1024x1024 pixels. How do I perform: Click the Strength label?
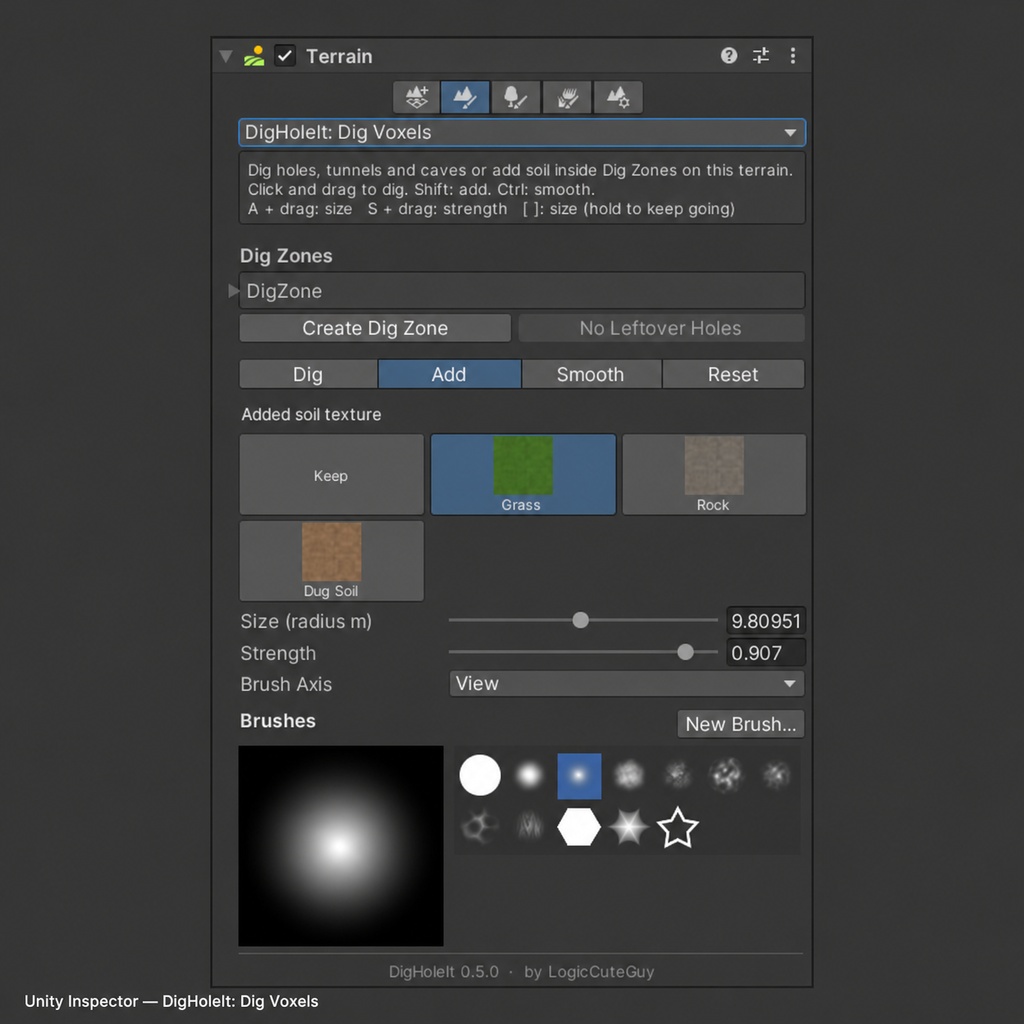(278, 653)
